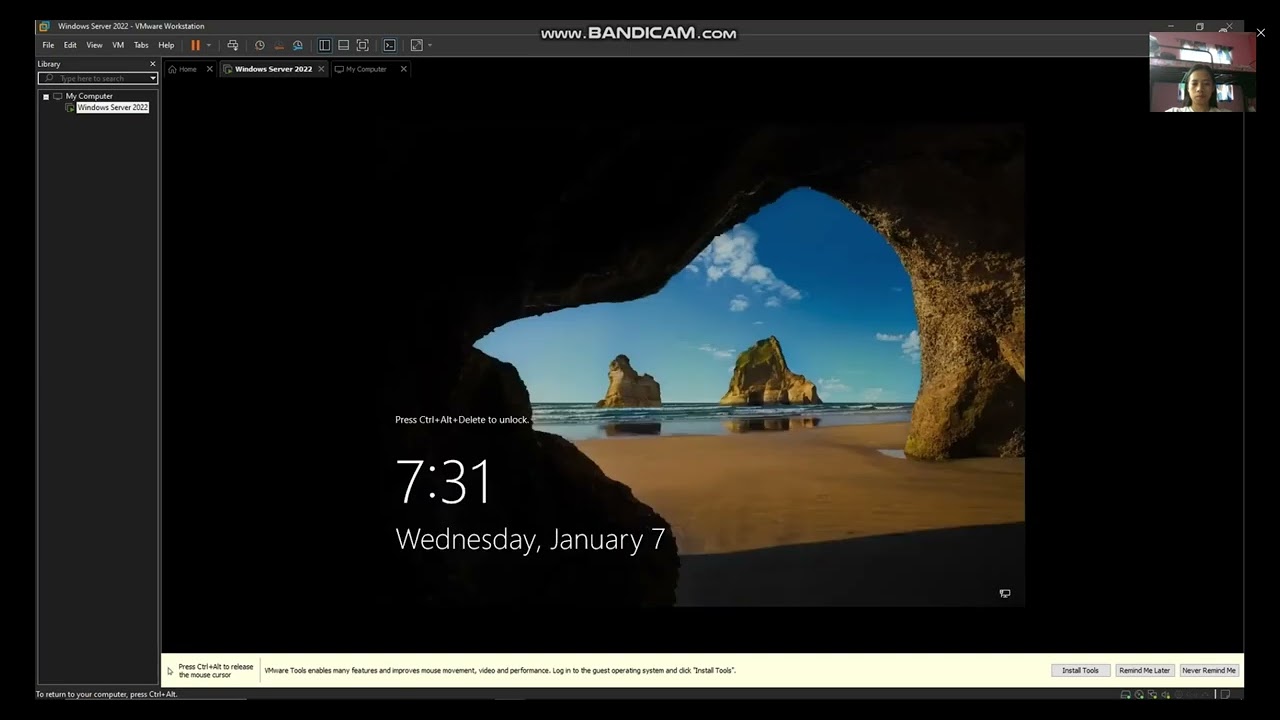Close the Windows Server 2022 tab
Screen dimensions: 1280x720
pos(321,69)
